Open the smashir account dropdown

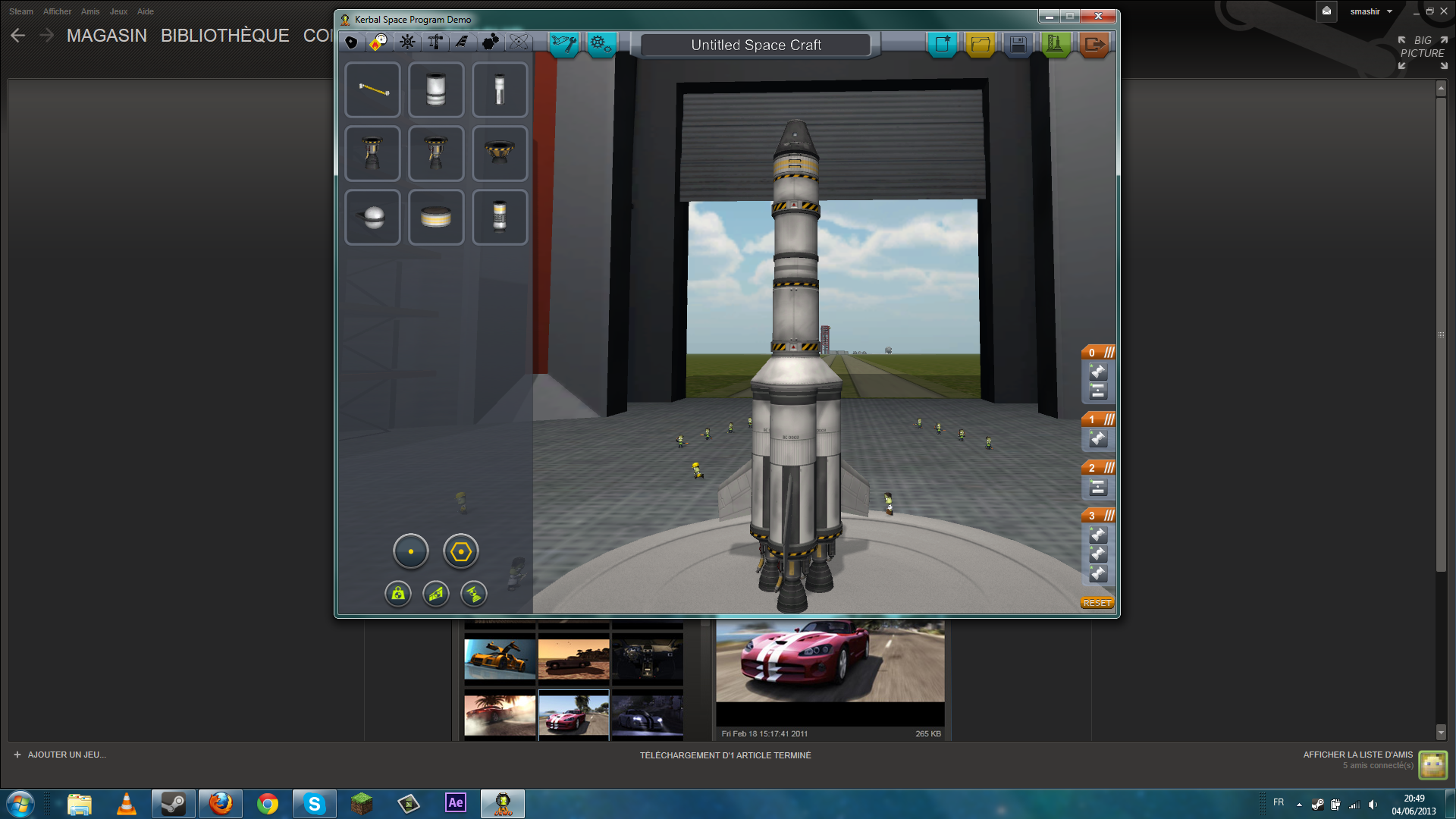(1371, 11)
